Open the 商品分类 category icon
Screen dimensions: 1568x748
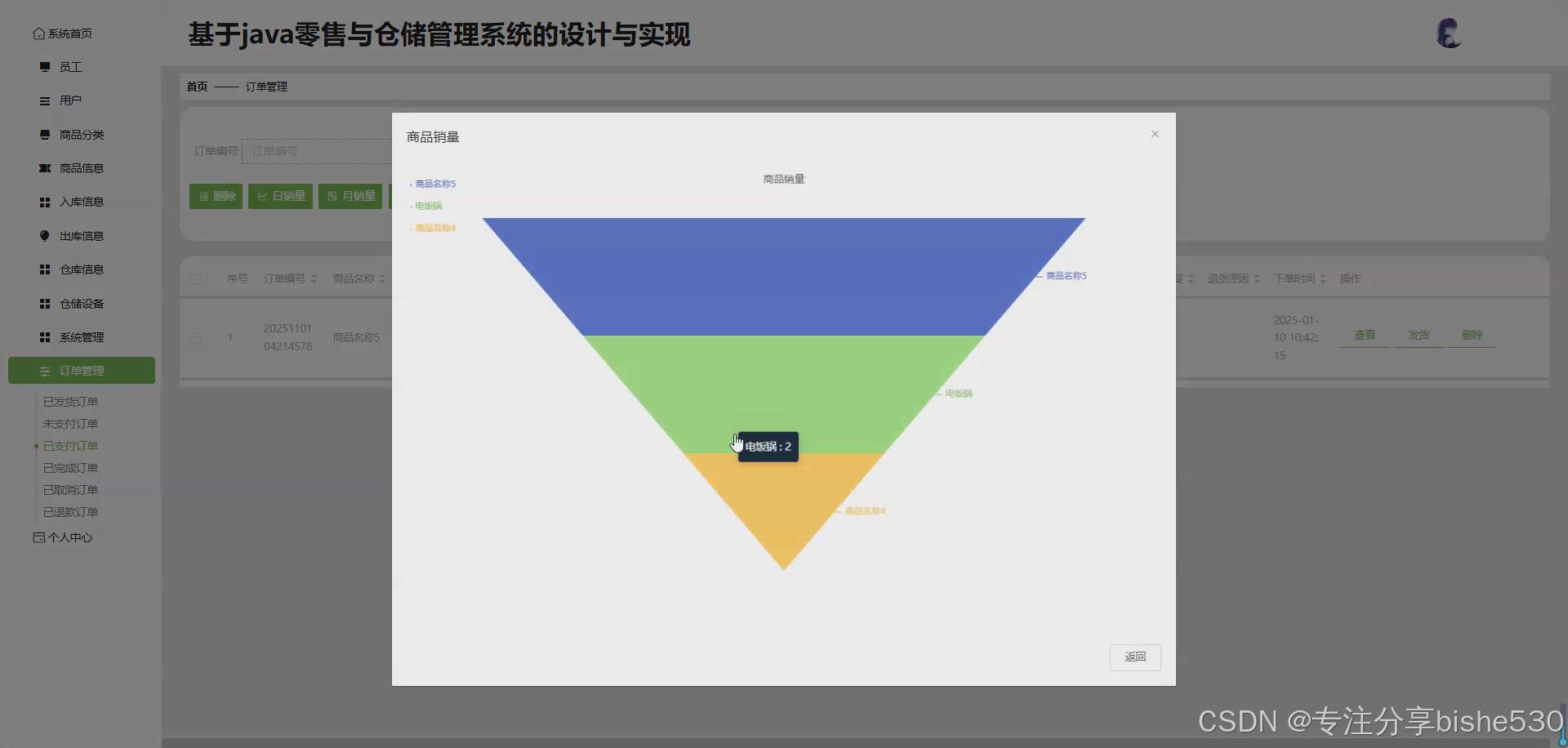[44, 134]
